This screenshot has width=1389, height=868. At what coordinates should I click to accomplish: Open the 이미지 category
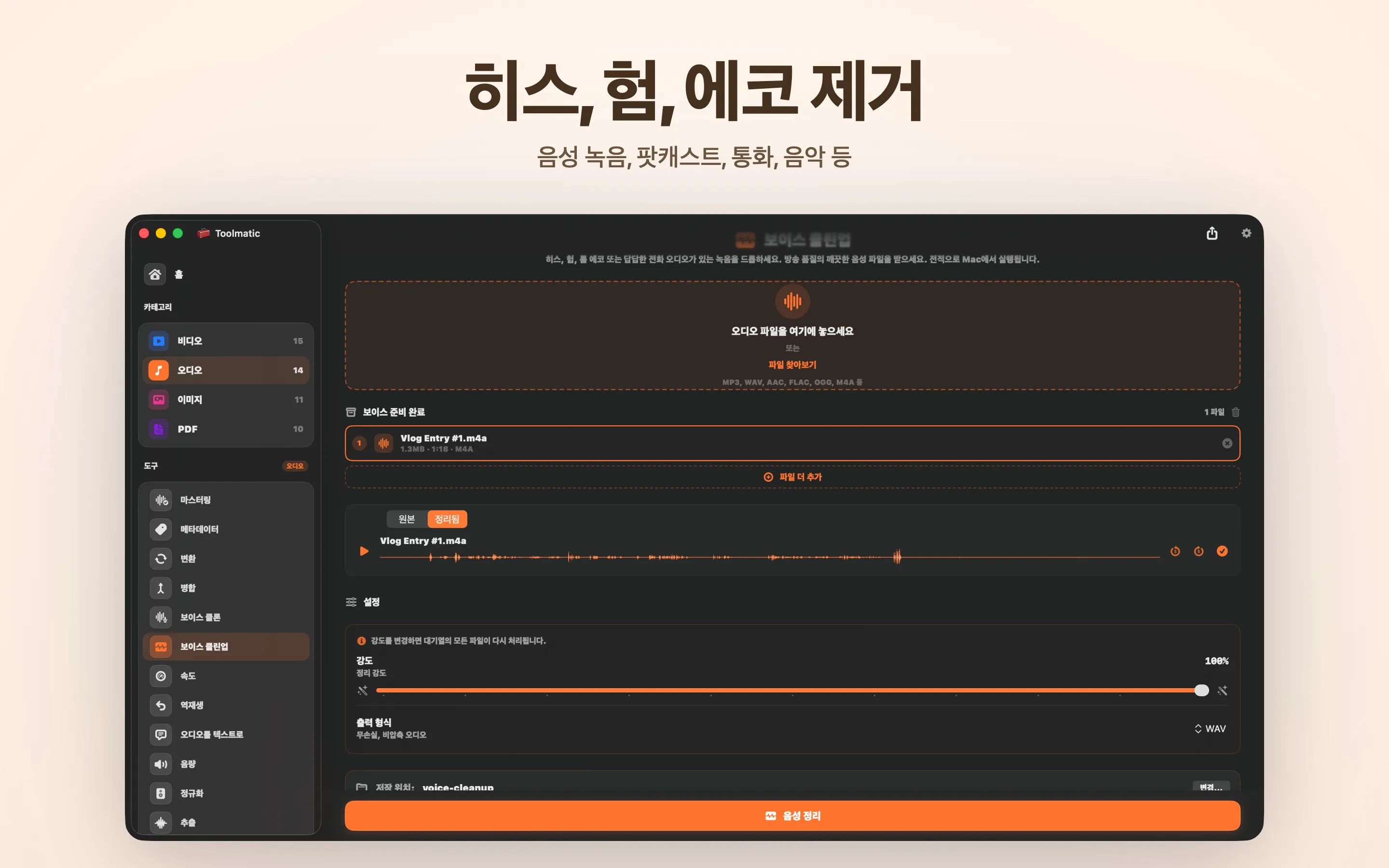tap(226, 400)
